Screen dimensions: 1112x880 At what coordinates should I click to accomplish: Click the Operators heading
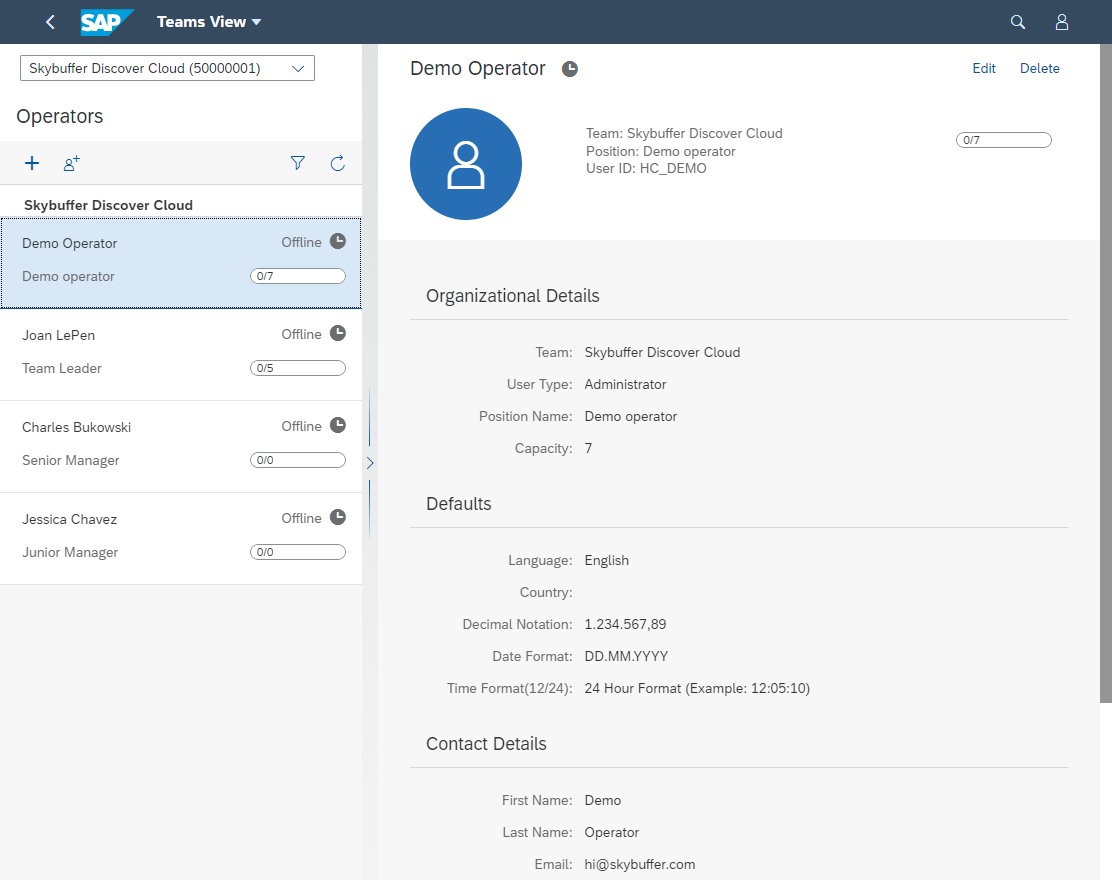click(60, 116)
